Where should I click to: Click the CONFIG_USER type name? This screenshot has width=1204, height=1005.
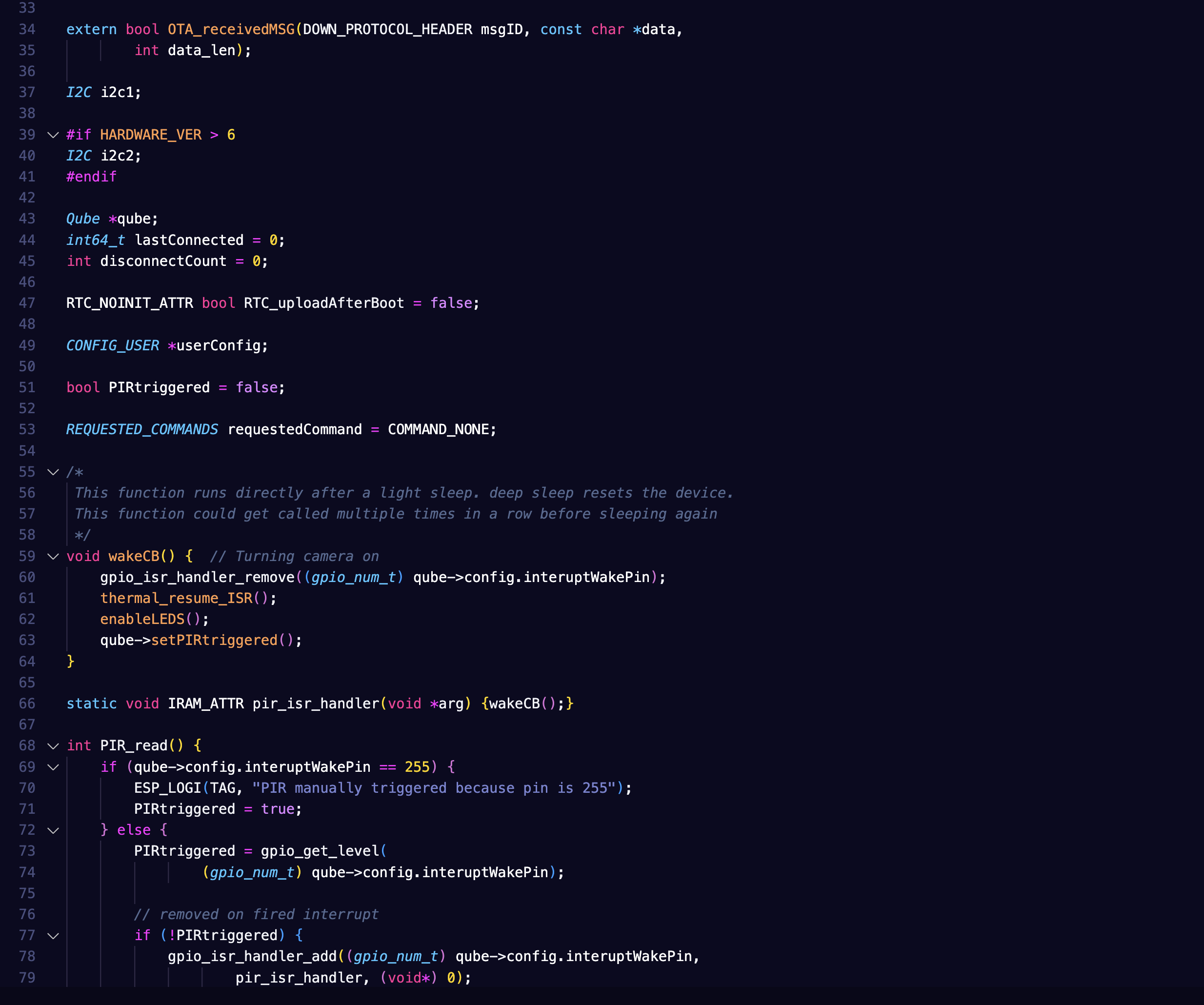point(112,345)
